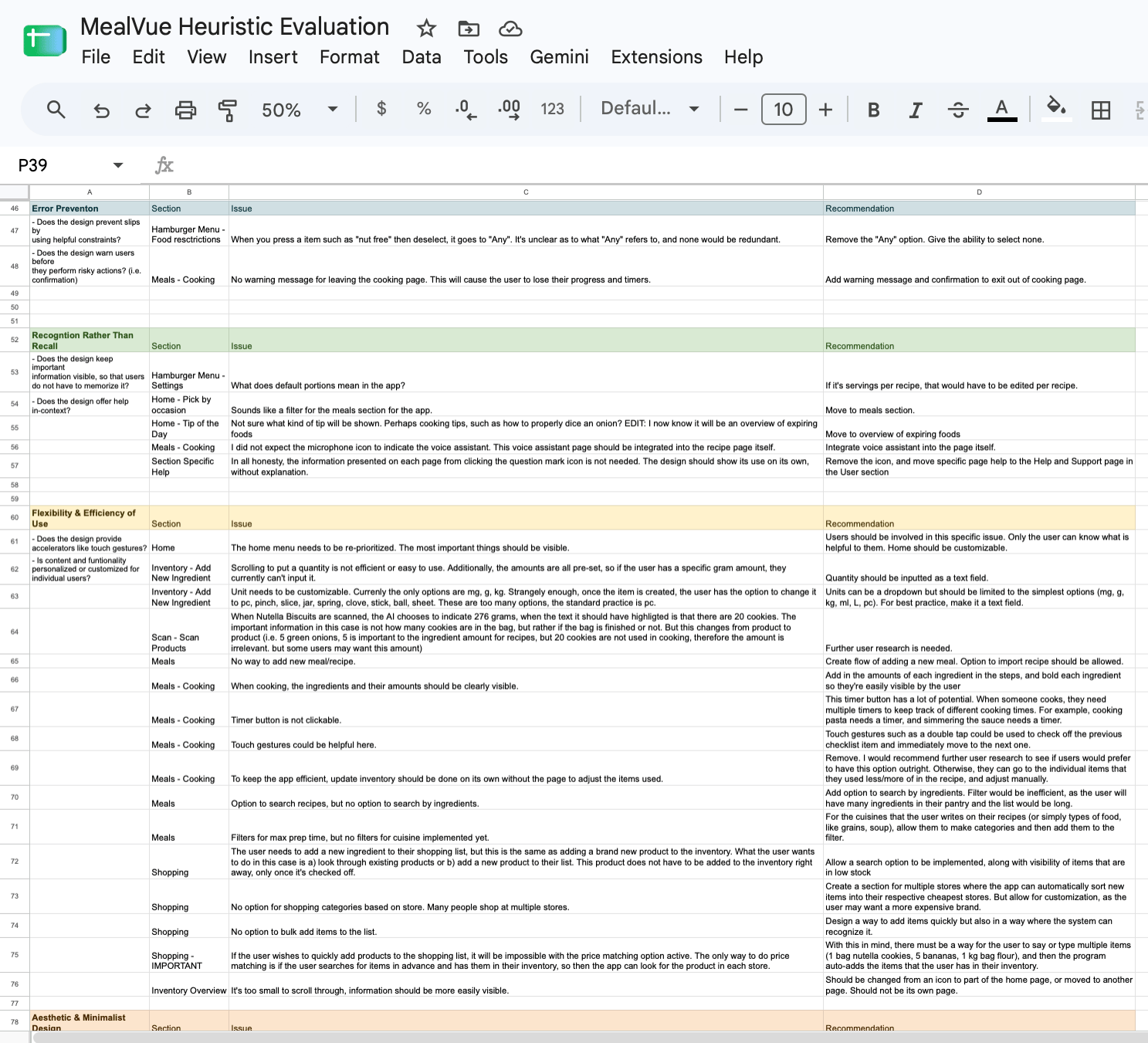Expand the name box dropdown arrow
The image size is (1148, 1043).
point(118,165)
